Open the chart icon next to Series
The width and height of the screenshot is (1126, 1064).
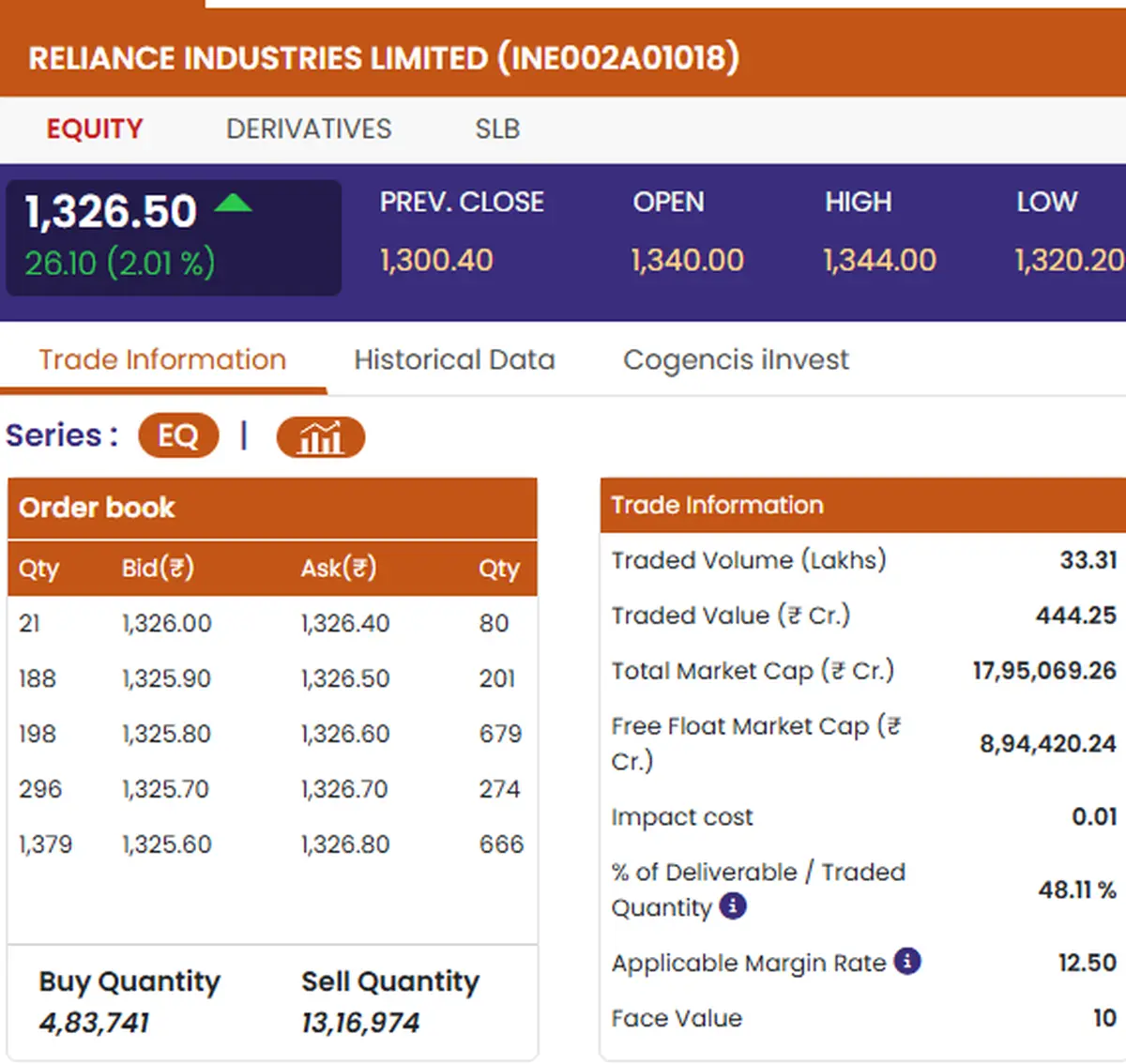pos(320,437)
